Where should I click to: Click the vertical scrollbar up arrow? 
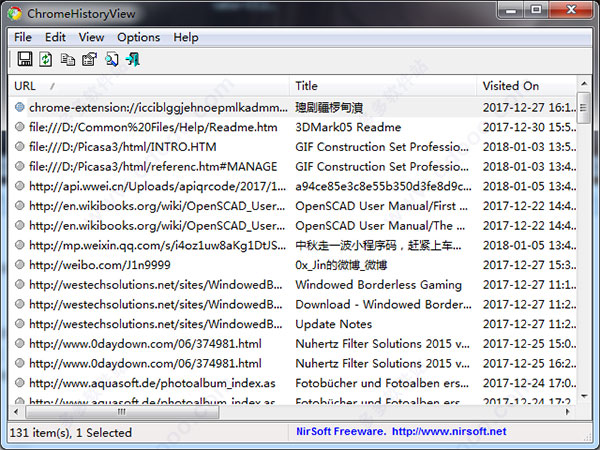pos(584,83)
